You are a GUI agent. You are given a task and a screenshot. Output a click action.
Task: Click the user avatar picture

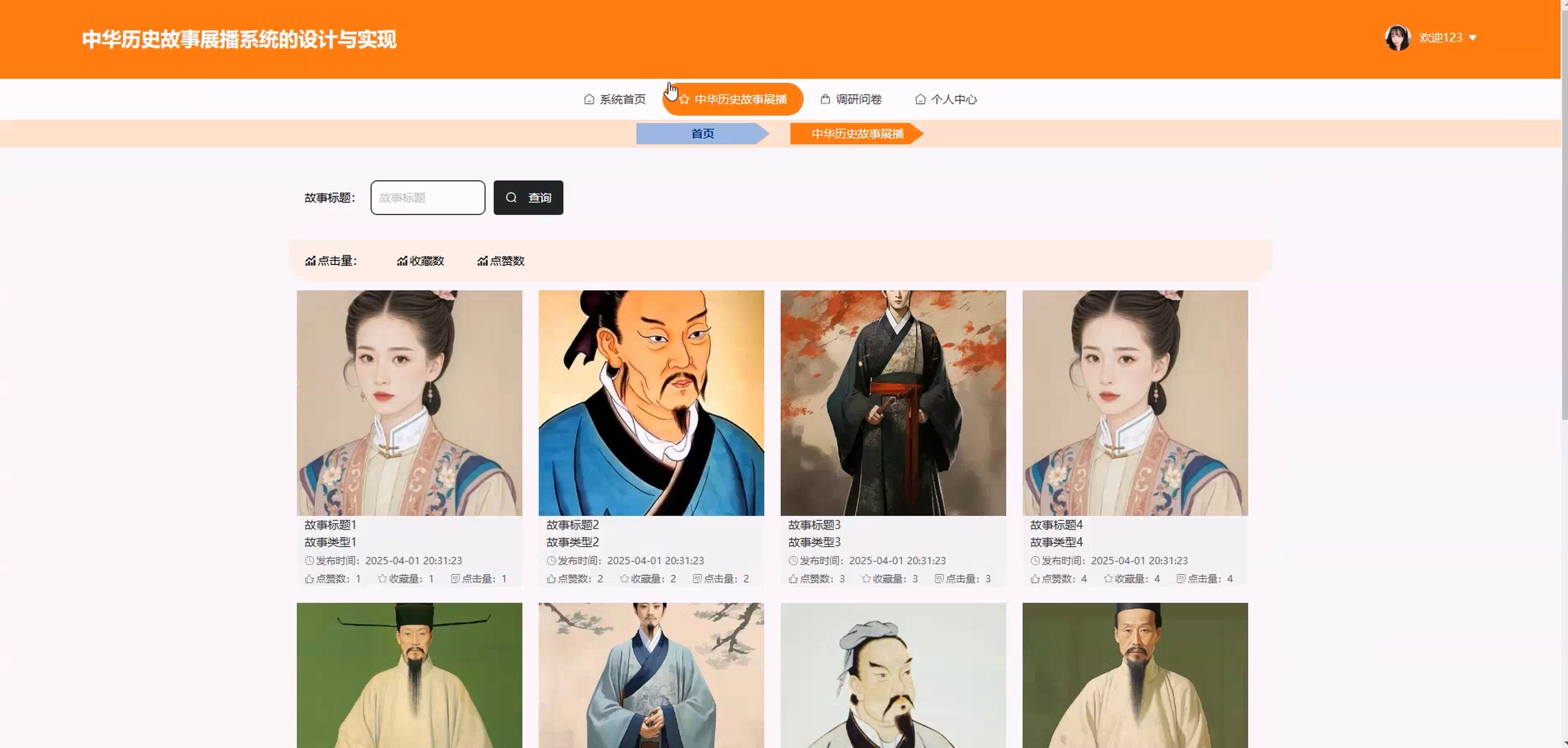coord(1397,38)
